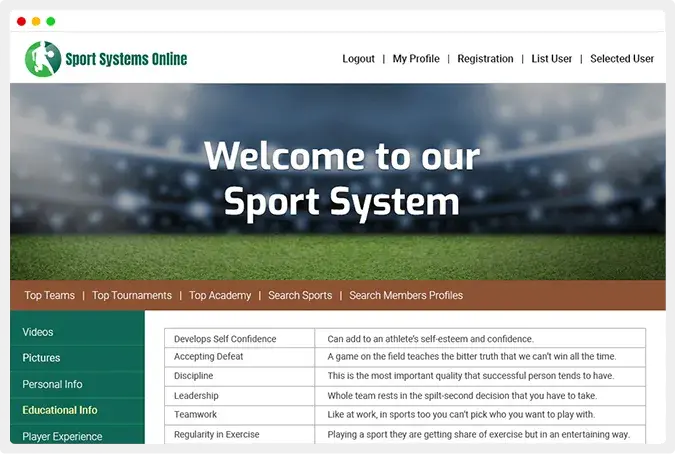Open the Top Tournaments menu item

pos(132,295)
